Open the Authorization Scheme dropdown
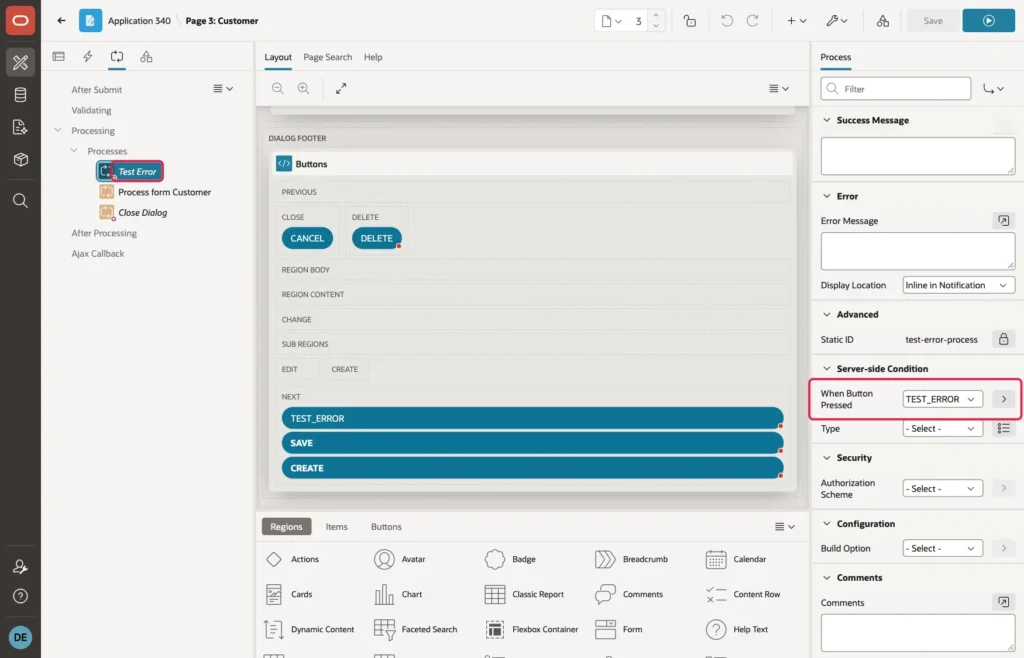 point(942,489)
